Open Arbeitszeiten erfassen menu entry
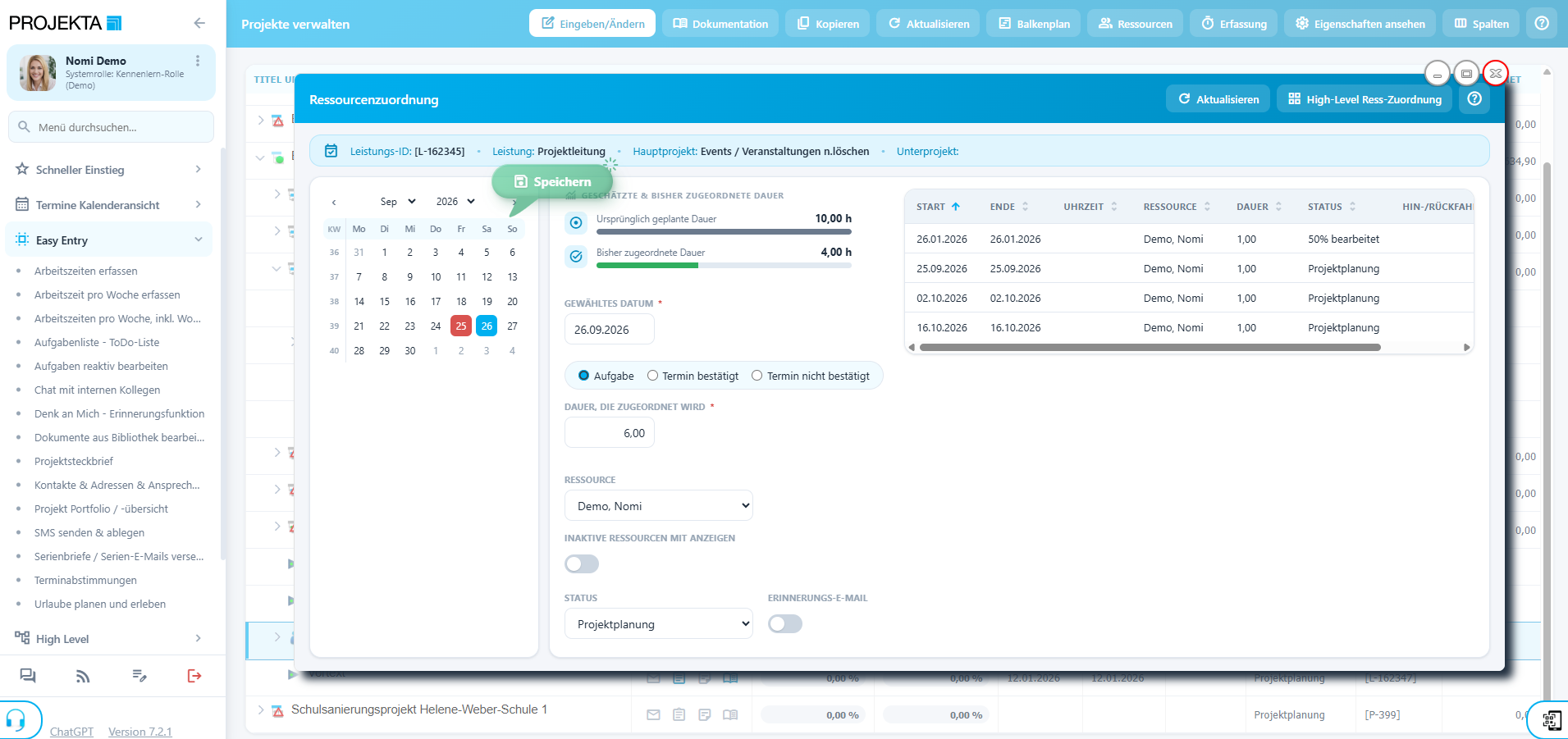This screenshot has height=739, width=1568. click(86, 271)
